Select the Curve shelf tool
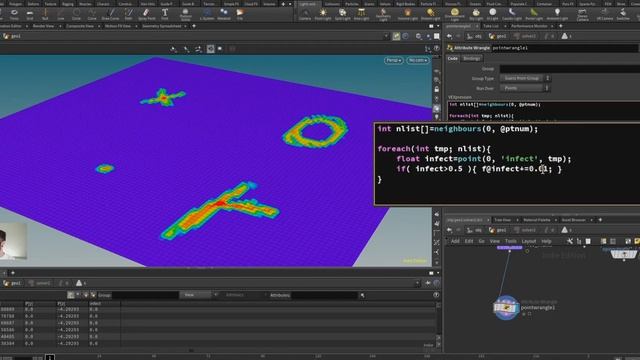 [92, 14]
